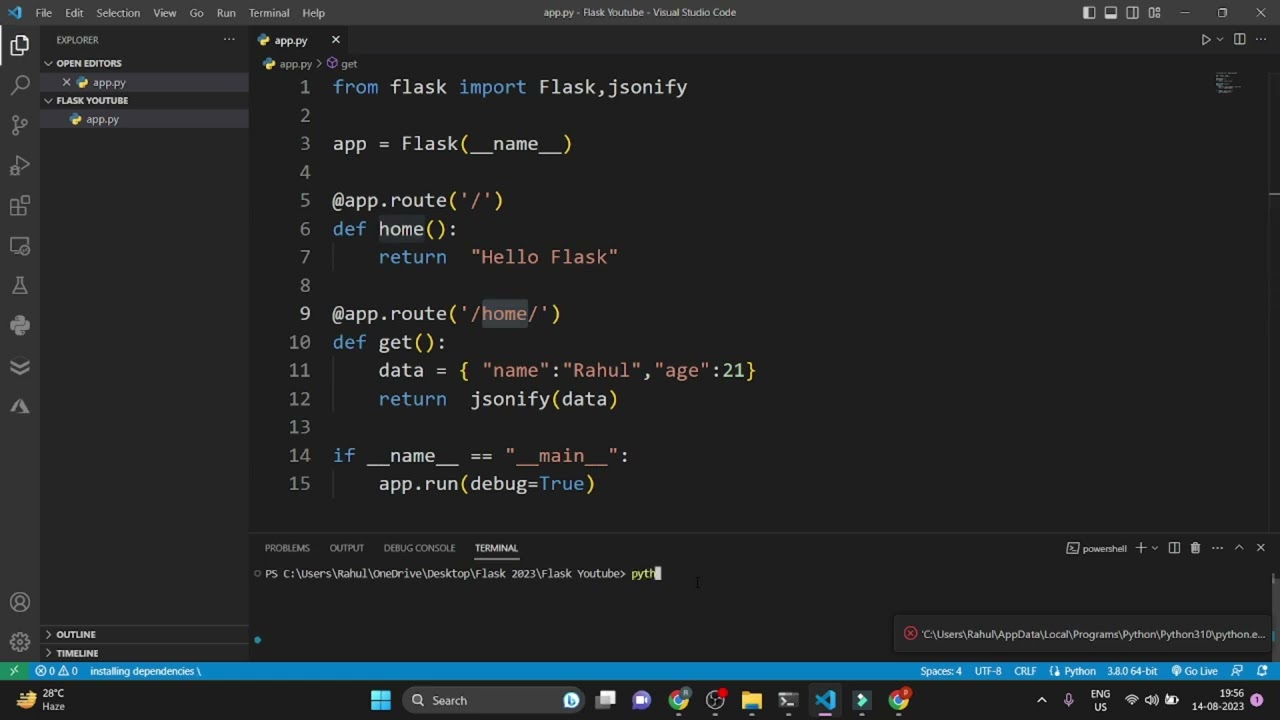
Task: Expand the Outline section
Action: [144, 634]
